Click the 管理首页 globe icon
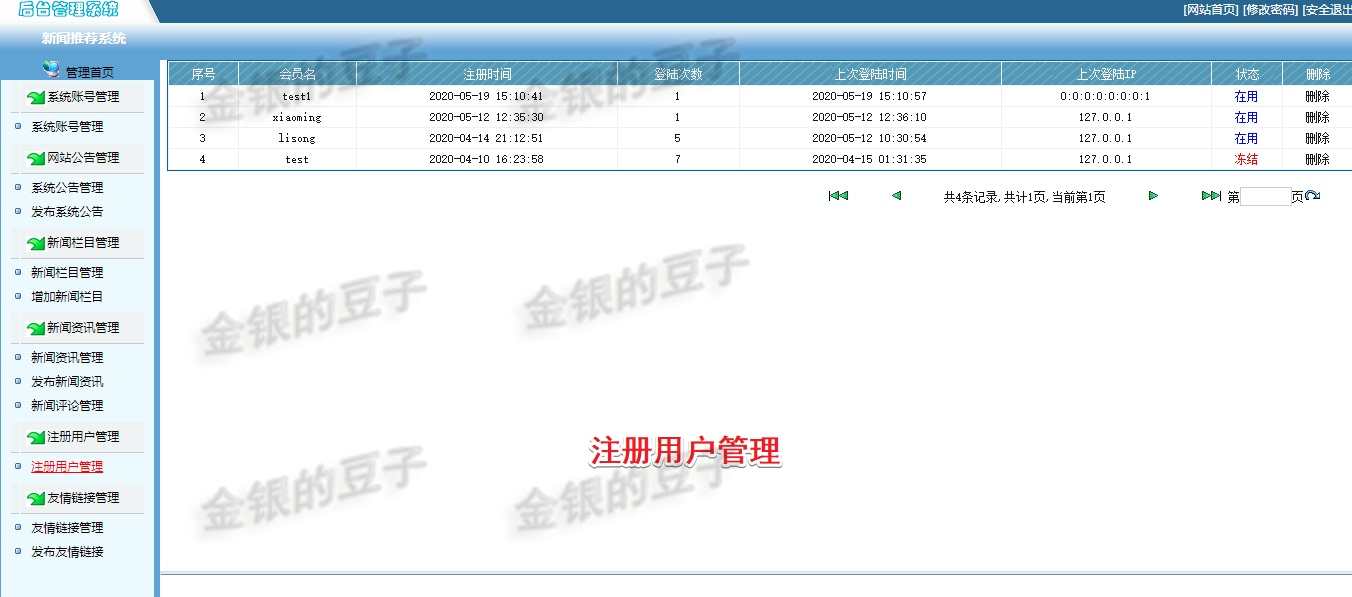Viewport: 1352px width, 597px height. pos(50,68)
